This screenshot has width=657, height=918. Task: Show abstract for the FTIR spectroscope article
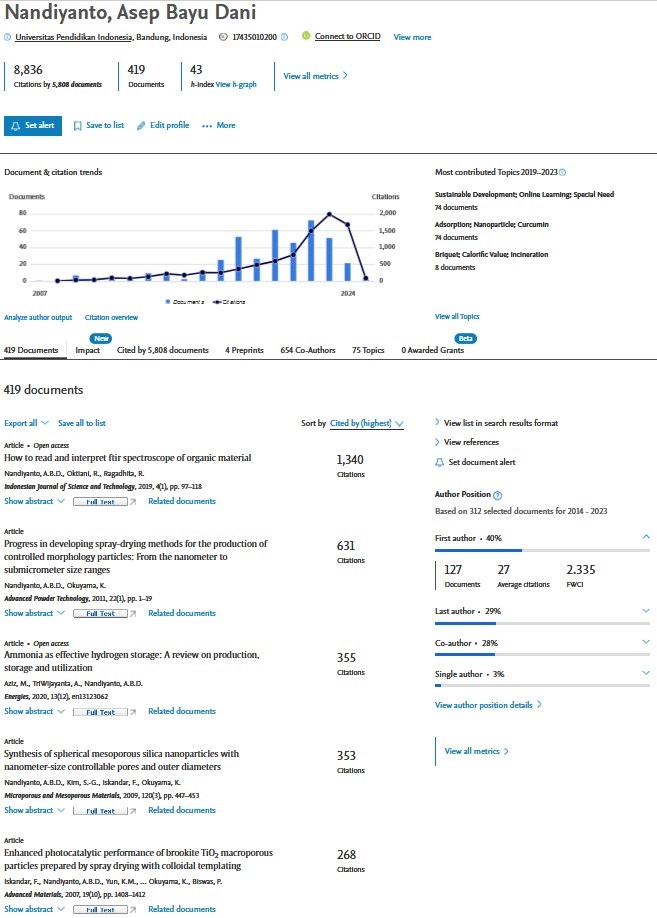pos(34,502)
